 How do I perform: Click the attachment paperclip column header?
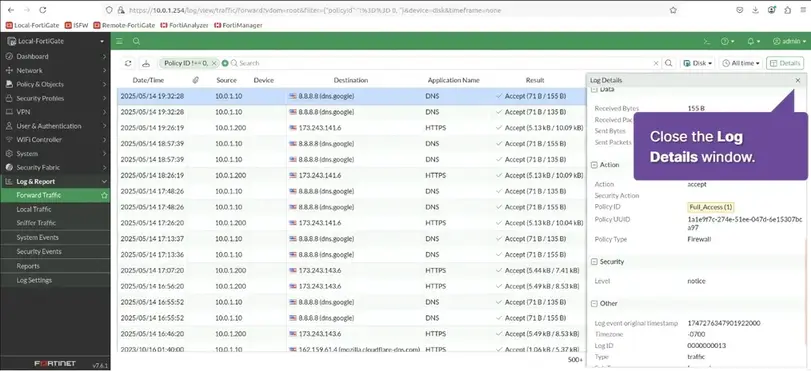pyautogui.click(x=196, y=80)
